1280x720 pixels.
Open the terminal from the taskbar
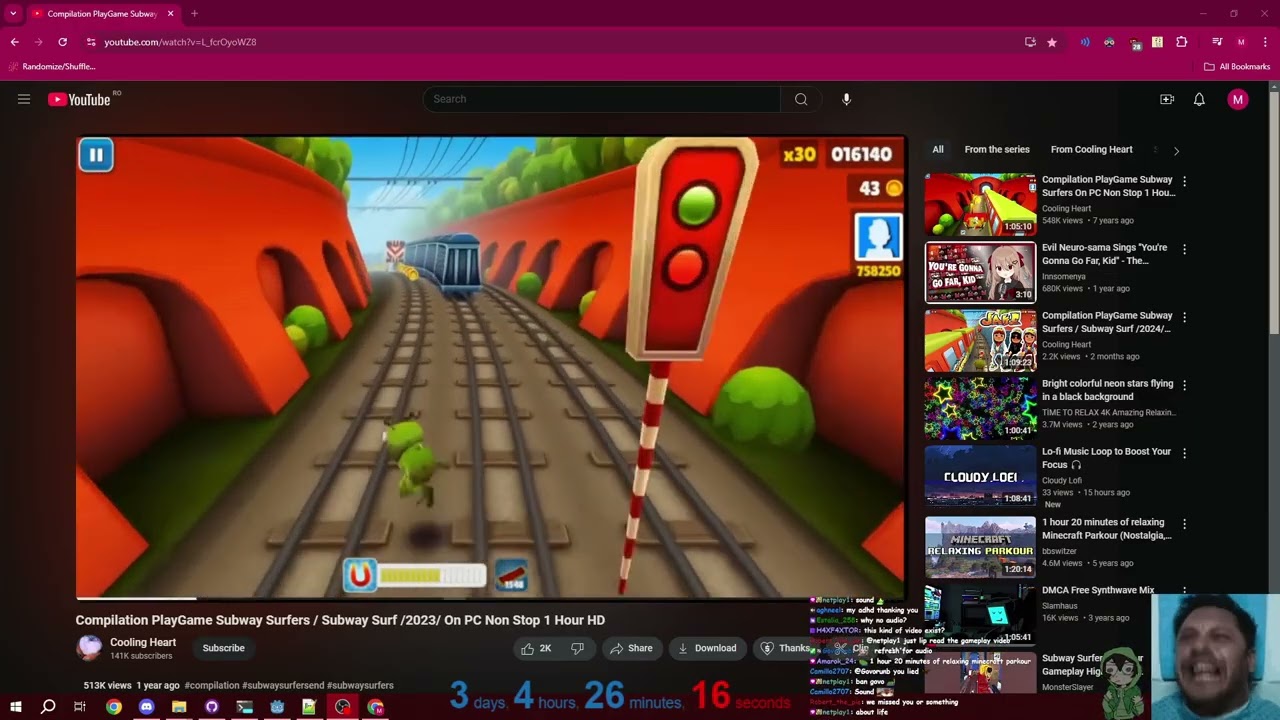[x=244, y=707]
